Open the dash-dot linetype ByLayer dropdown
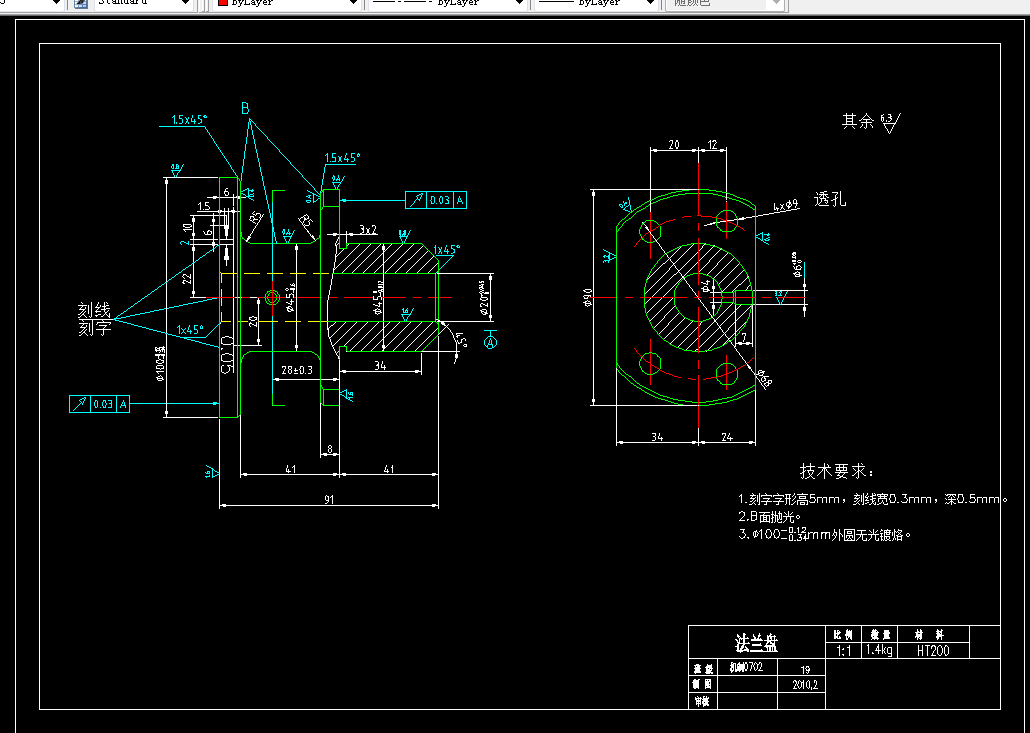The width and height of the screenshot is (1030, 733). (x=447, y=3)
